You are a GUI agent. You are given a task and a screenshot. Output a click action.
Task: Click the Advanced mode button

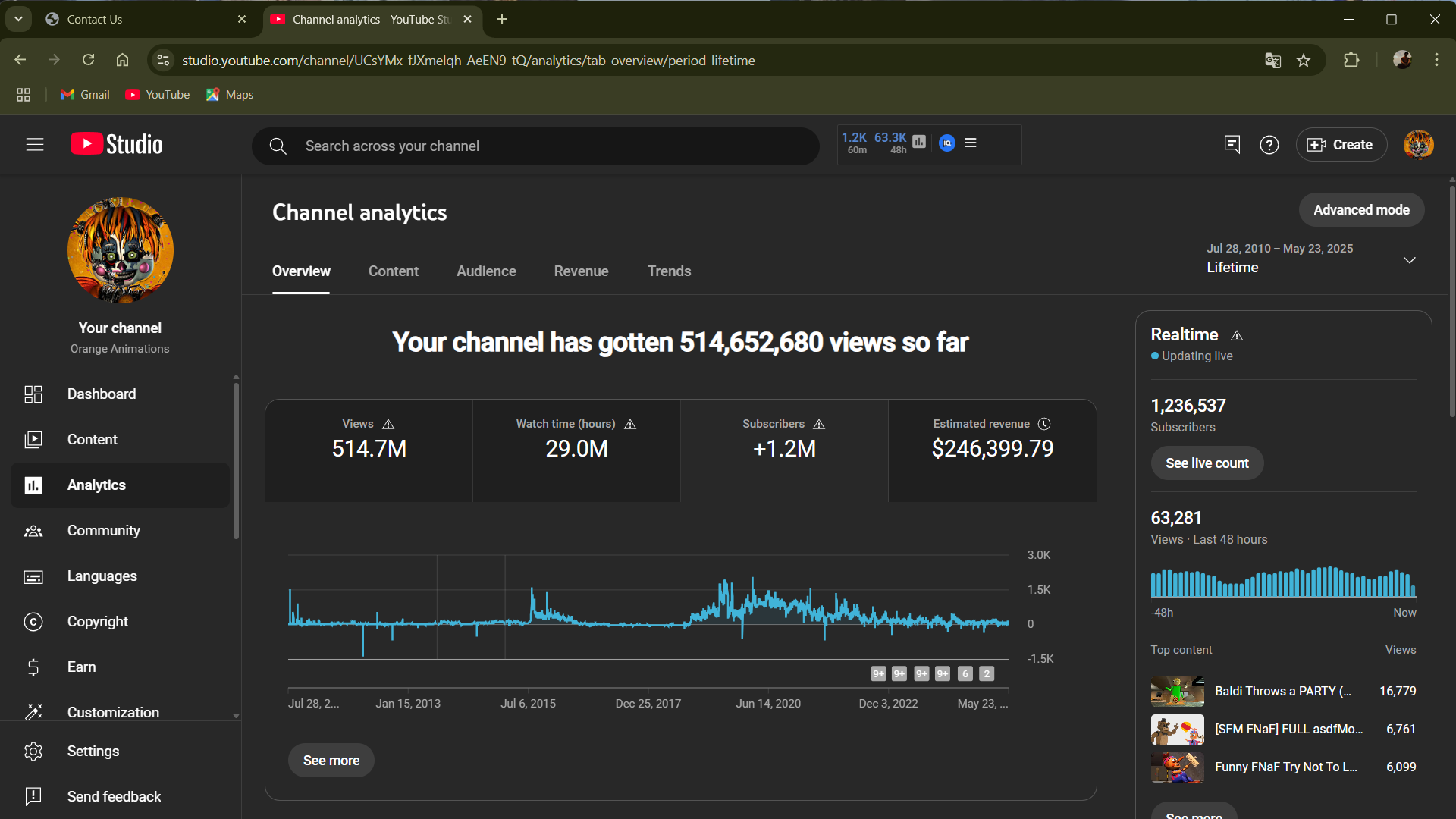[x=1361, y=210]
